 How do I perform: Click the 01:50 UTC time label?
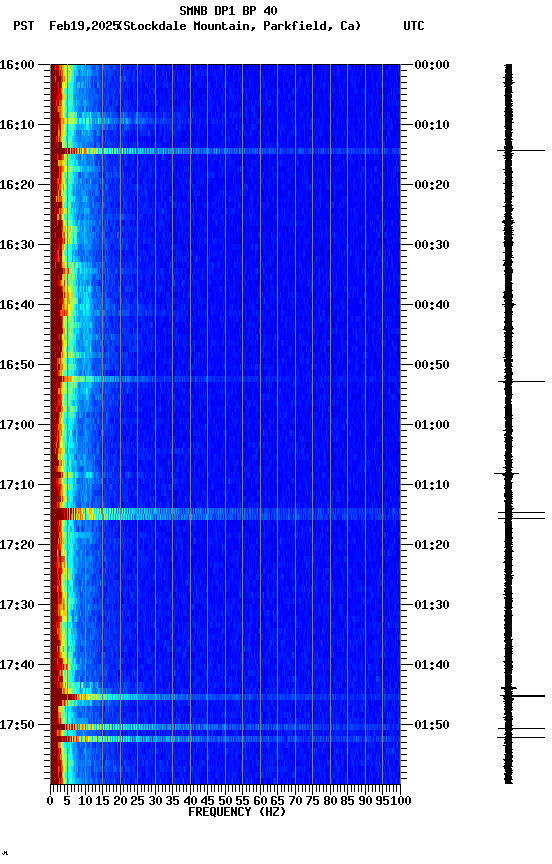(x=432, y=726)
